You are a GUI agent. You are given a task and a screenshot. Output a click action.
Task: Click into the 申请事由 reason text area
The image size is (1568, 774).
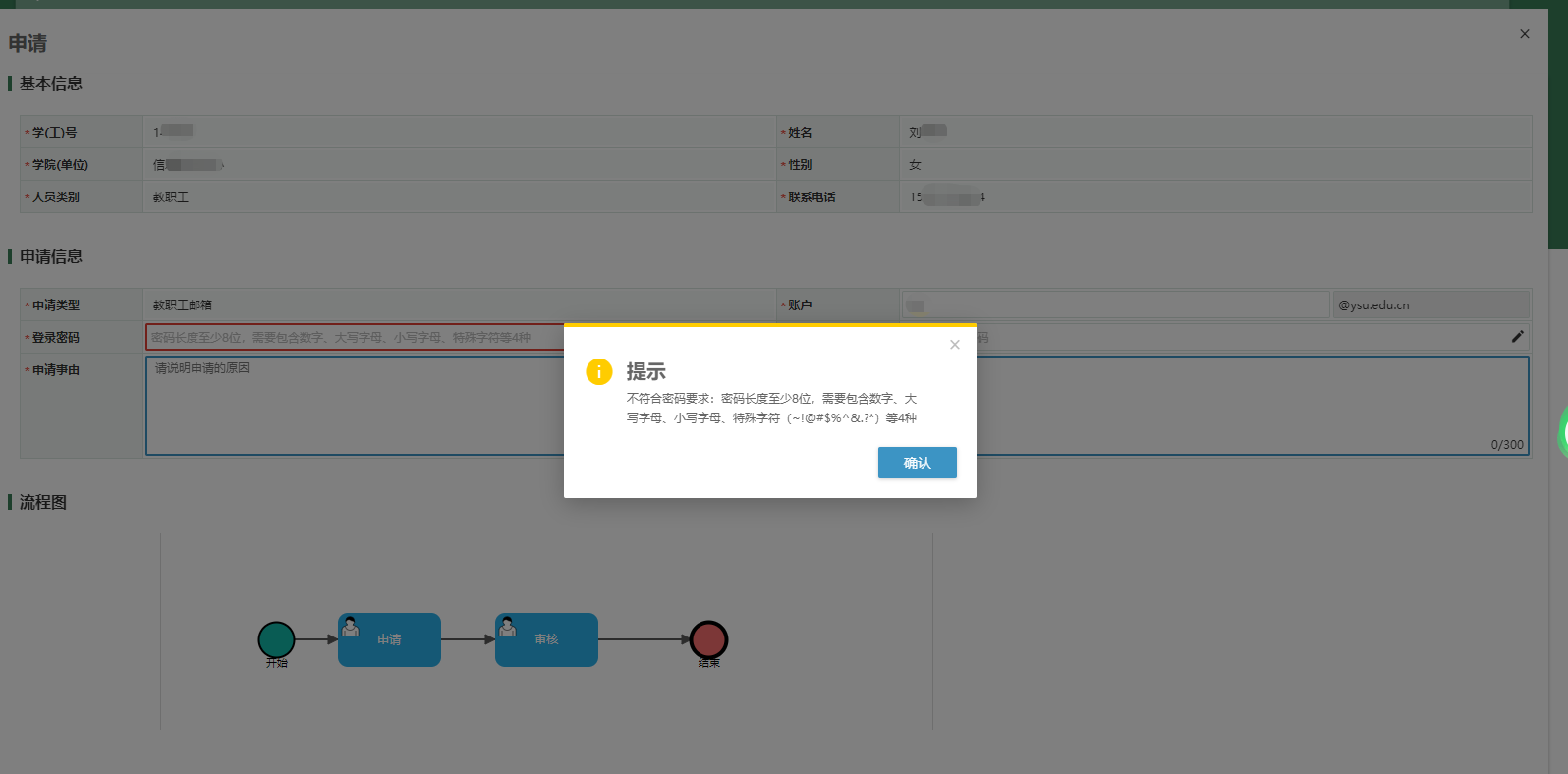click(x=354, y=406)
